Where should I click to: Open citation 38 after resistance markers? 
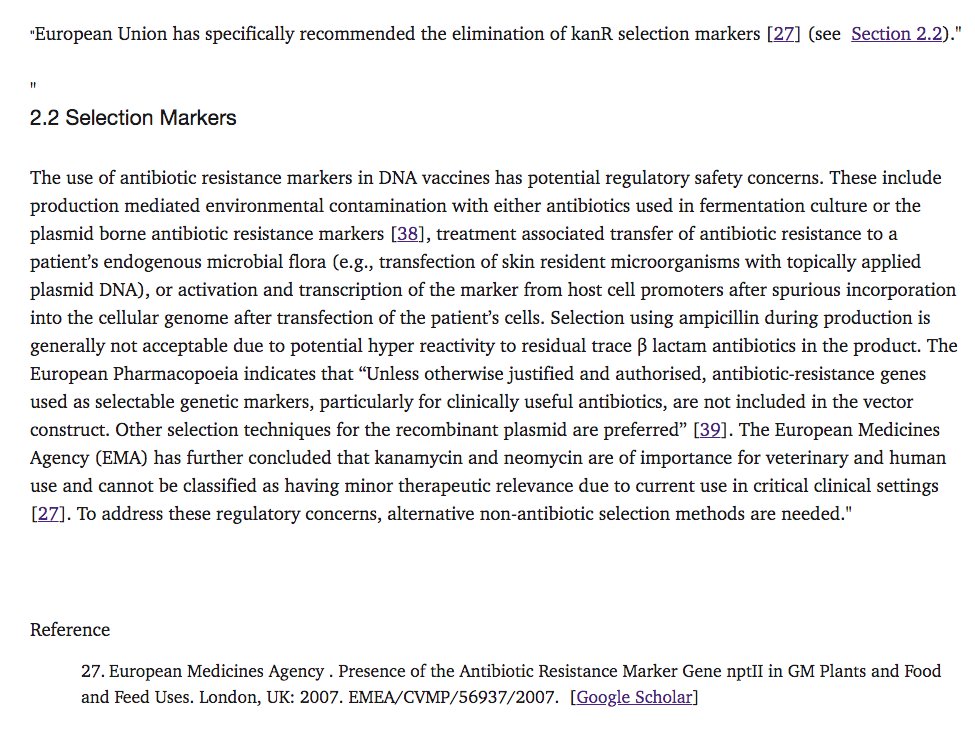[x=408, y=234]
